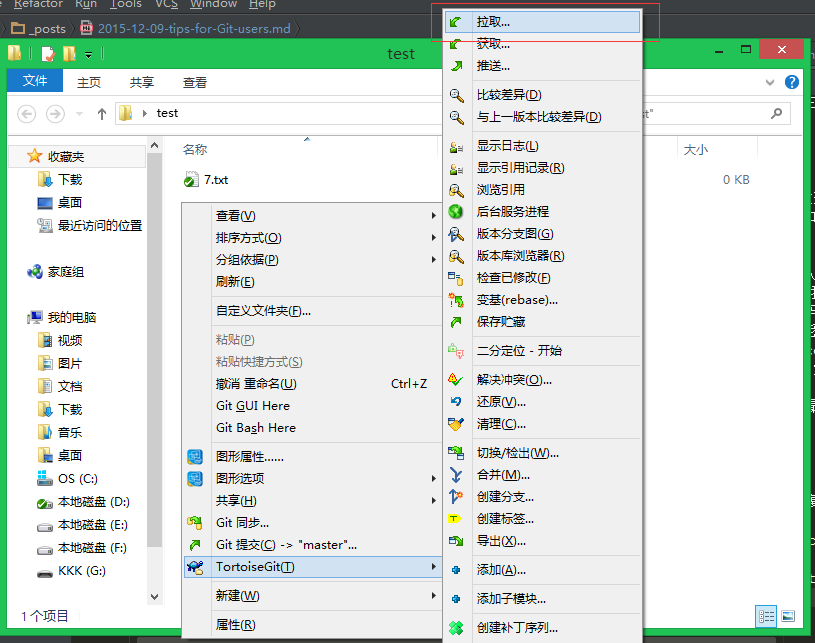This screenshot has height=643, width=815.
Task: Click the 拉取 (Pull) green arrow icon
Action: click(x=457, y=21)
